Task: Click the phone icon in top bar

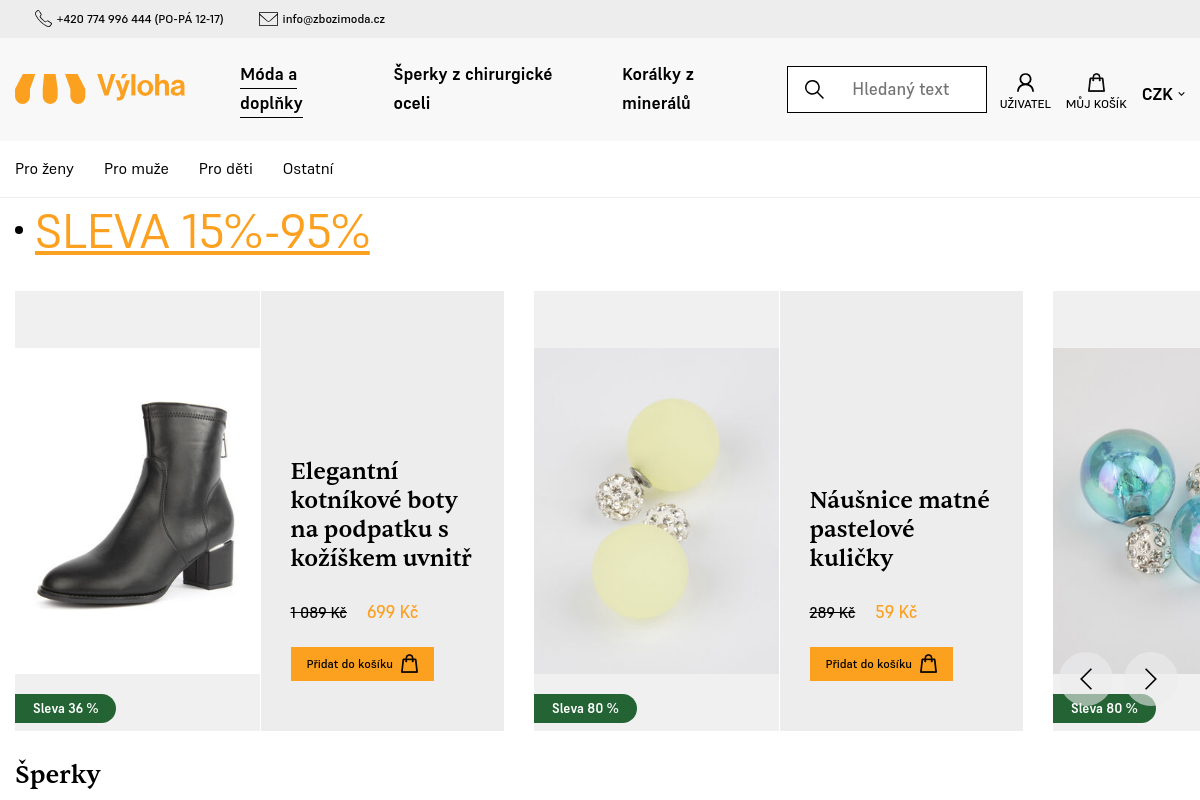Action: 43,19
